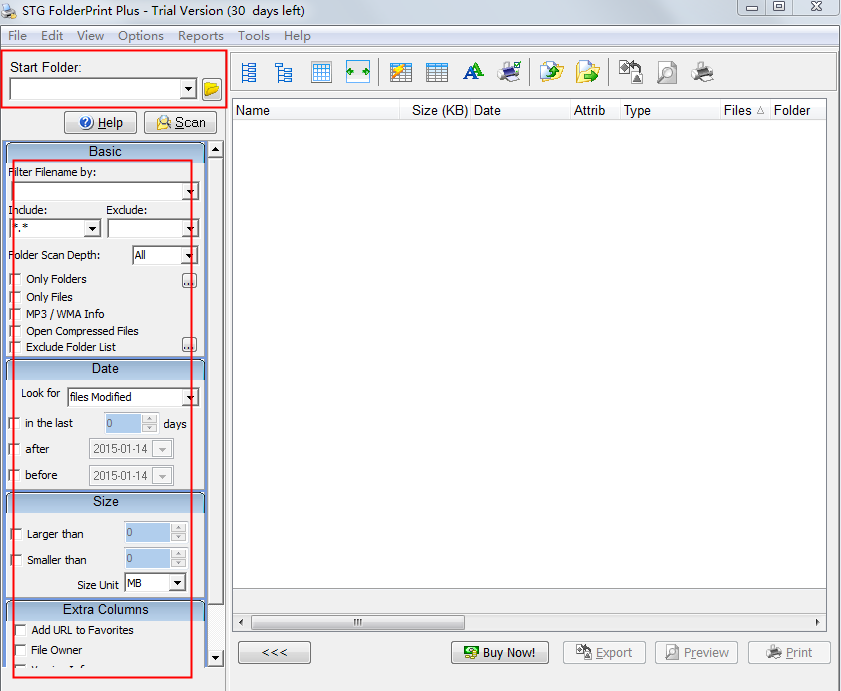The width and height of the screenshot is (841, 691).
Task: Check the 'after' date filter
Action: pos(14,449)
